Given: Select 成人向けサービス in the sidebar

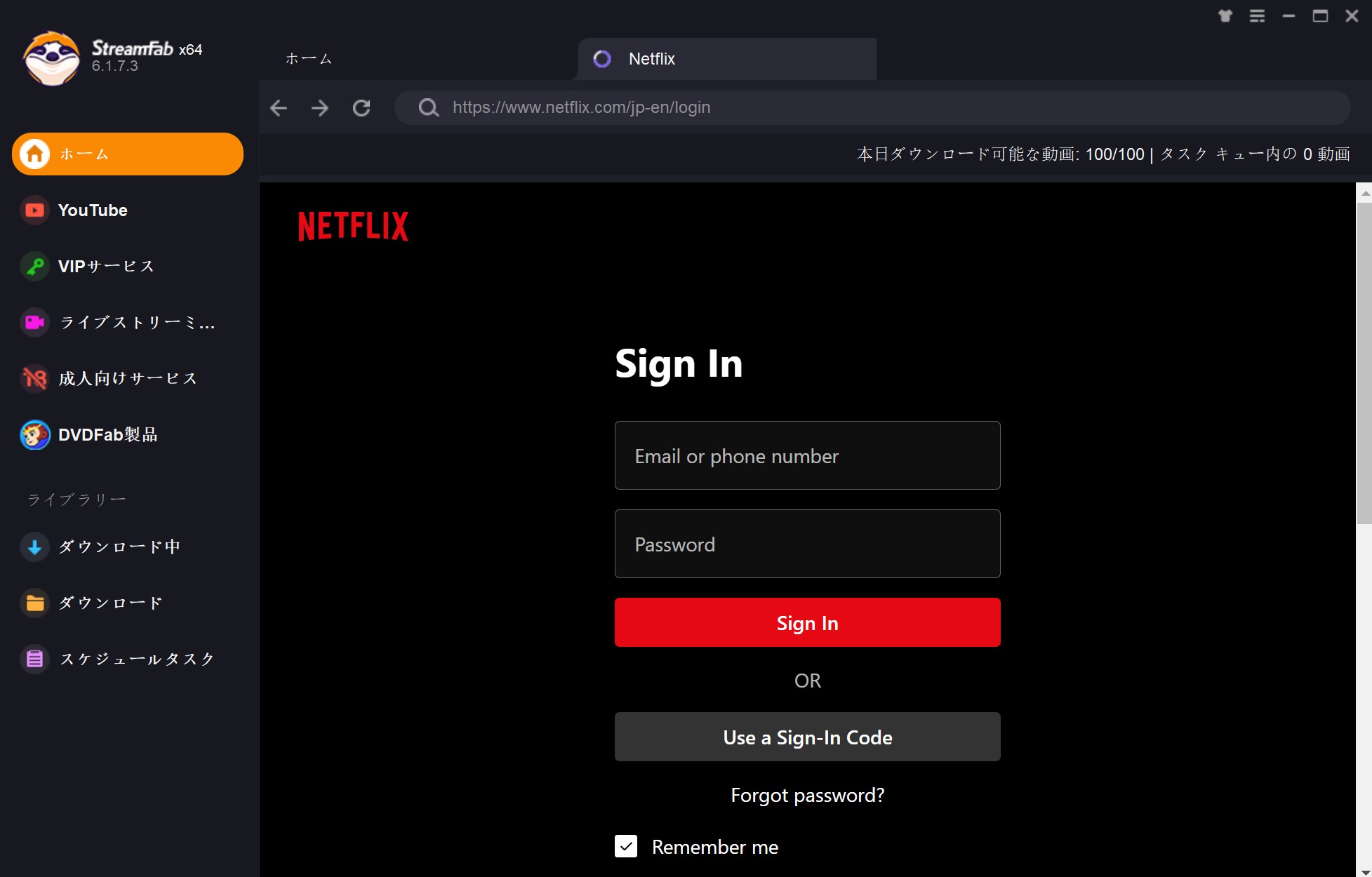Looking at the screenshot, I should coord(128,378).
